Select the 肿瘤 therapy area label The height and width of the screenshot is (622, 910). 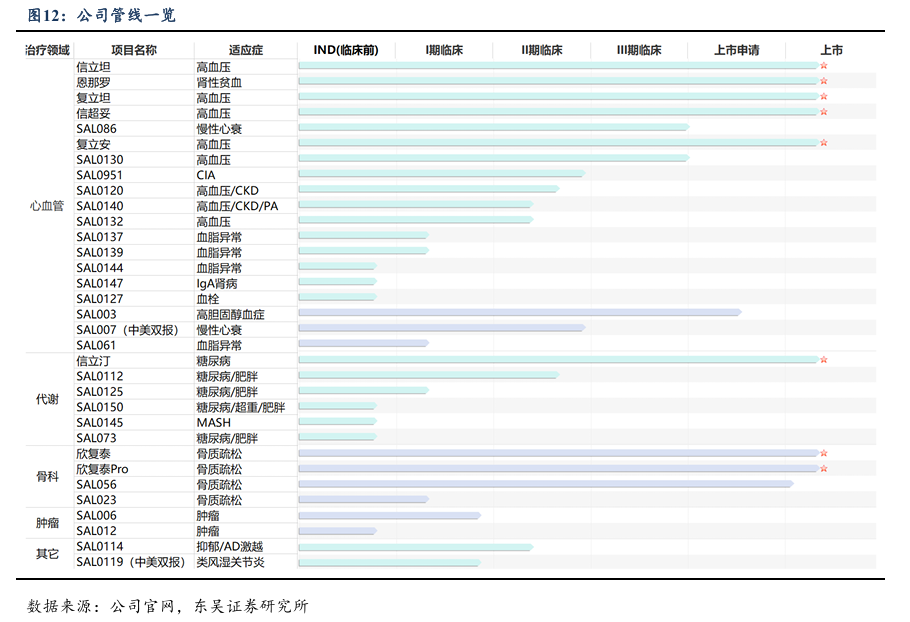pos(47,523)
